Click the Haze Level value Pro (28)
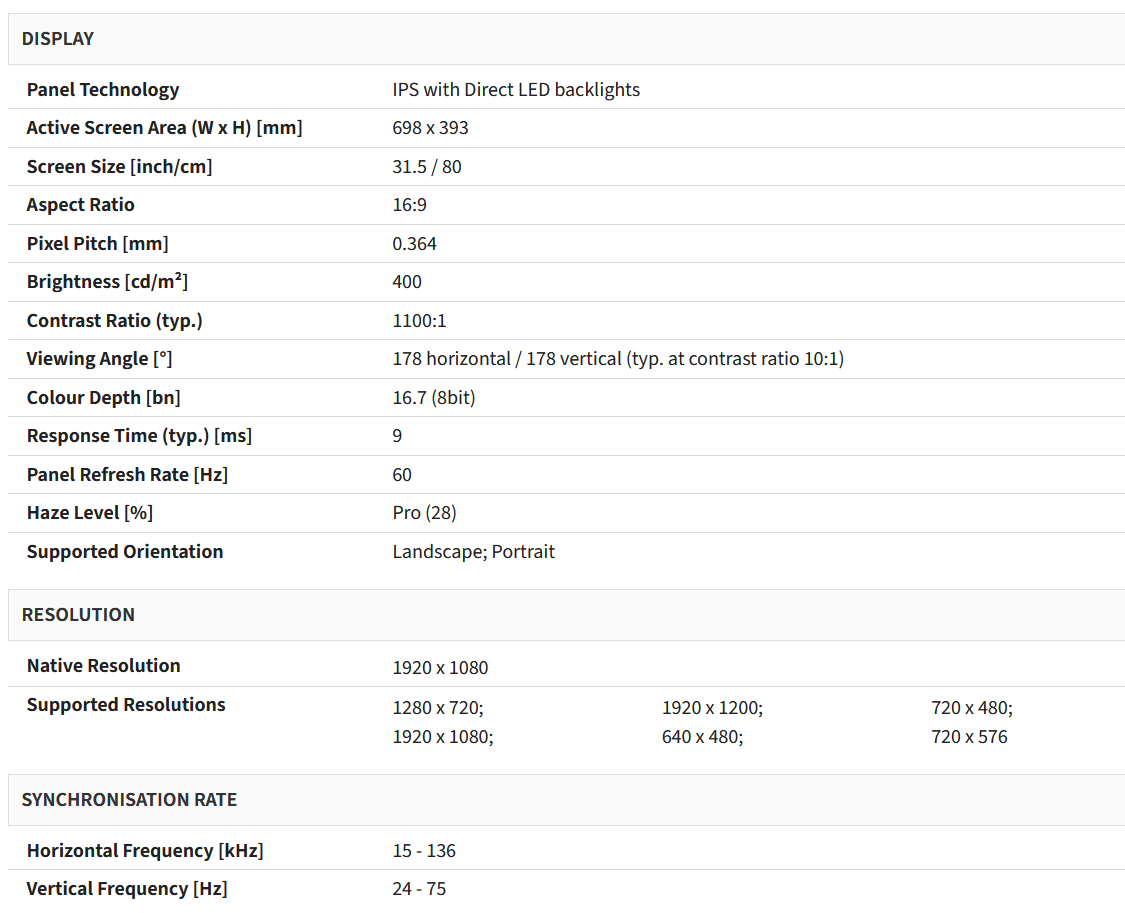Screen dimensions: 1125x913 [424, 513]
